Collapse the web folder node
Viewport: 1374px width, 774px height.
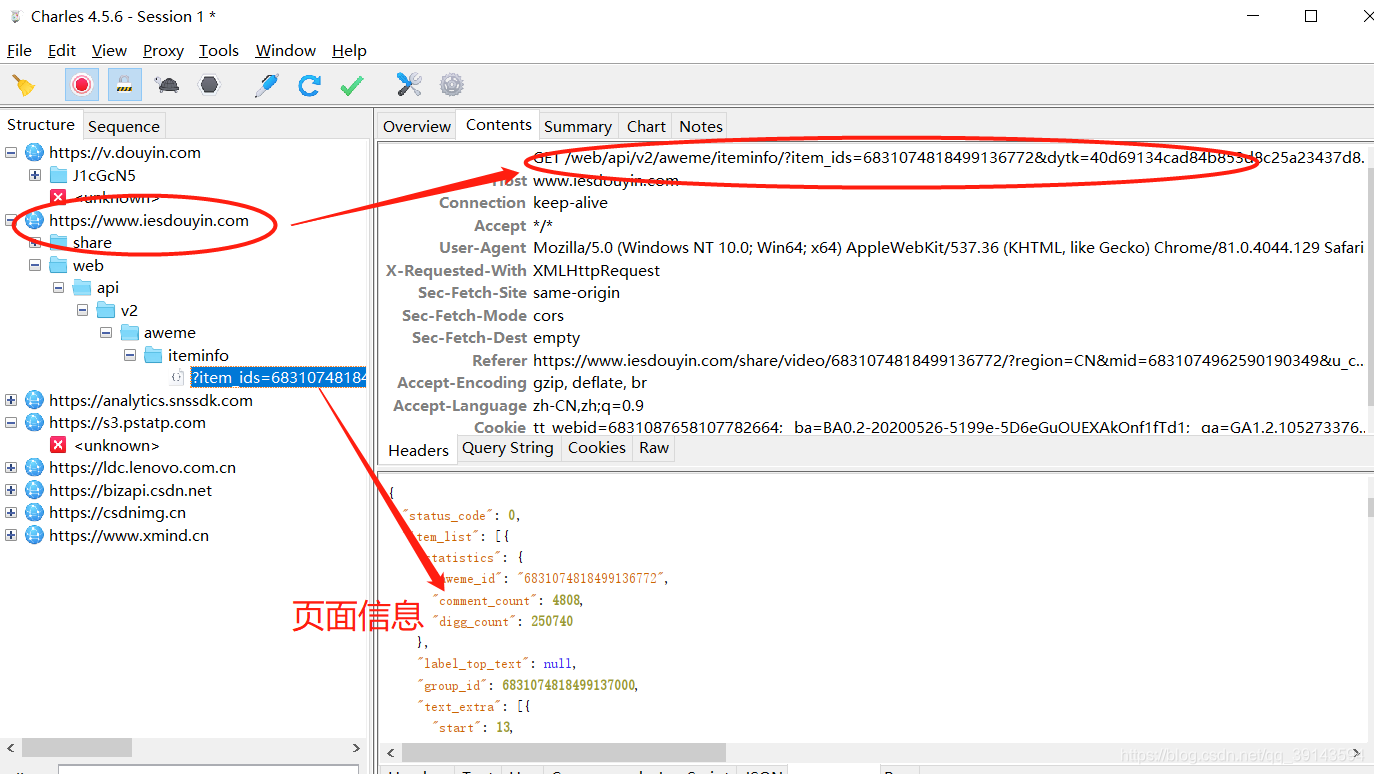point(35,265)
